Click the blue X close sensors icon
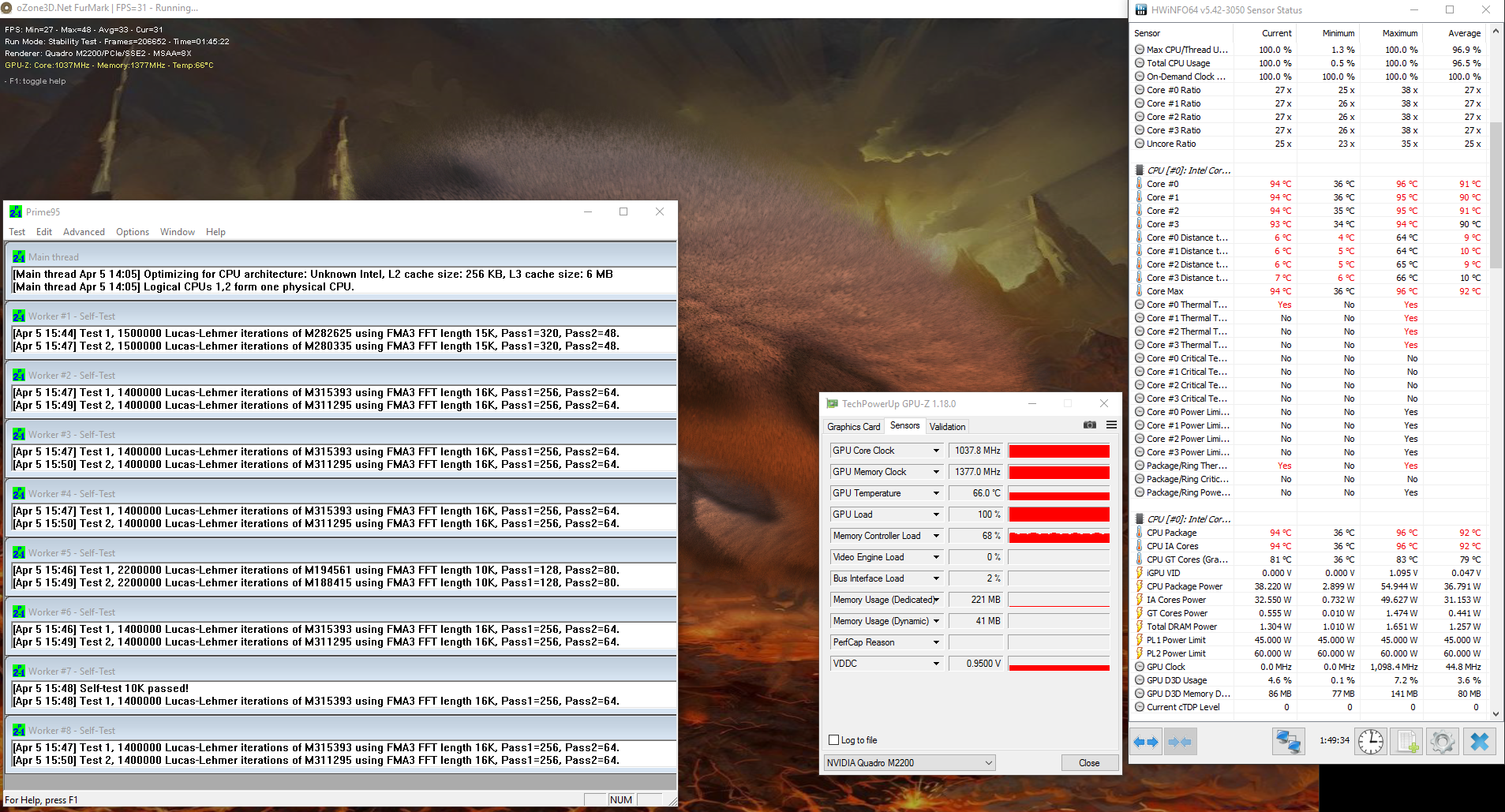The image size is (1505, 812). pyautogui.click(x=1480, y=742)
